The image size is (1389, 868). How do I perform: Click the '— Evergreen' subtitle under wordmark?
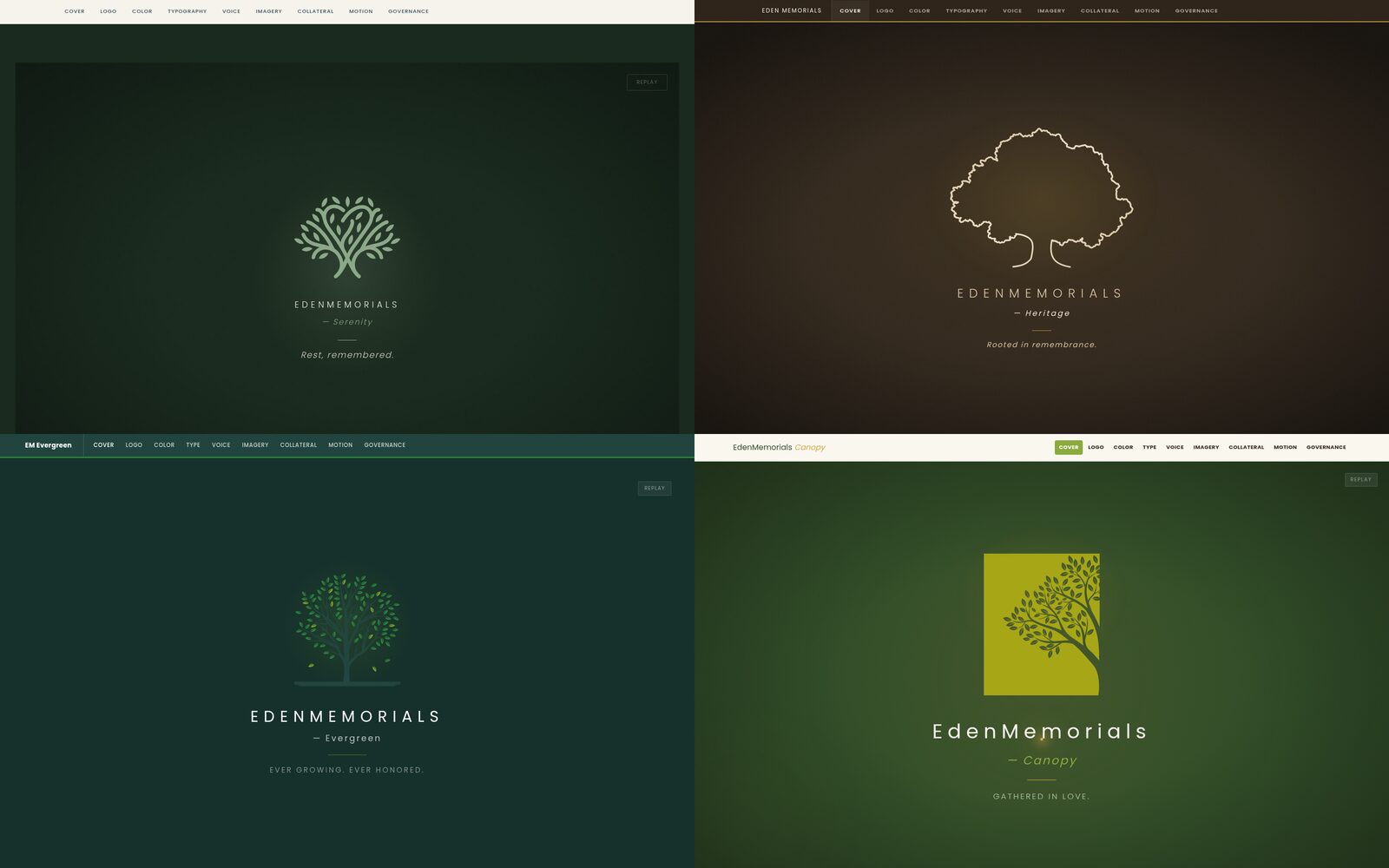346,738
